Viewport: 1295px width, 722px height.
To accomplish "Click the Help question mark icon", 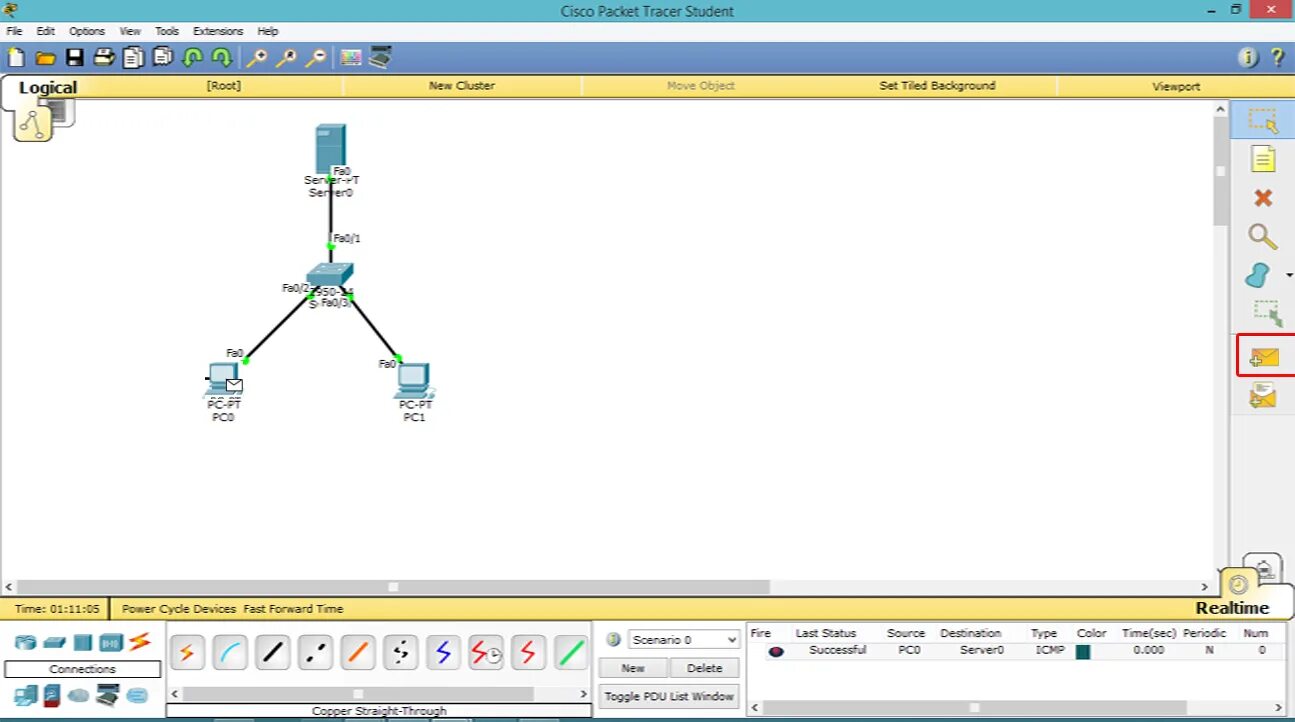I will (x=1277, y=58).
